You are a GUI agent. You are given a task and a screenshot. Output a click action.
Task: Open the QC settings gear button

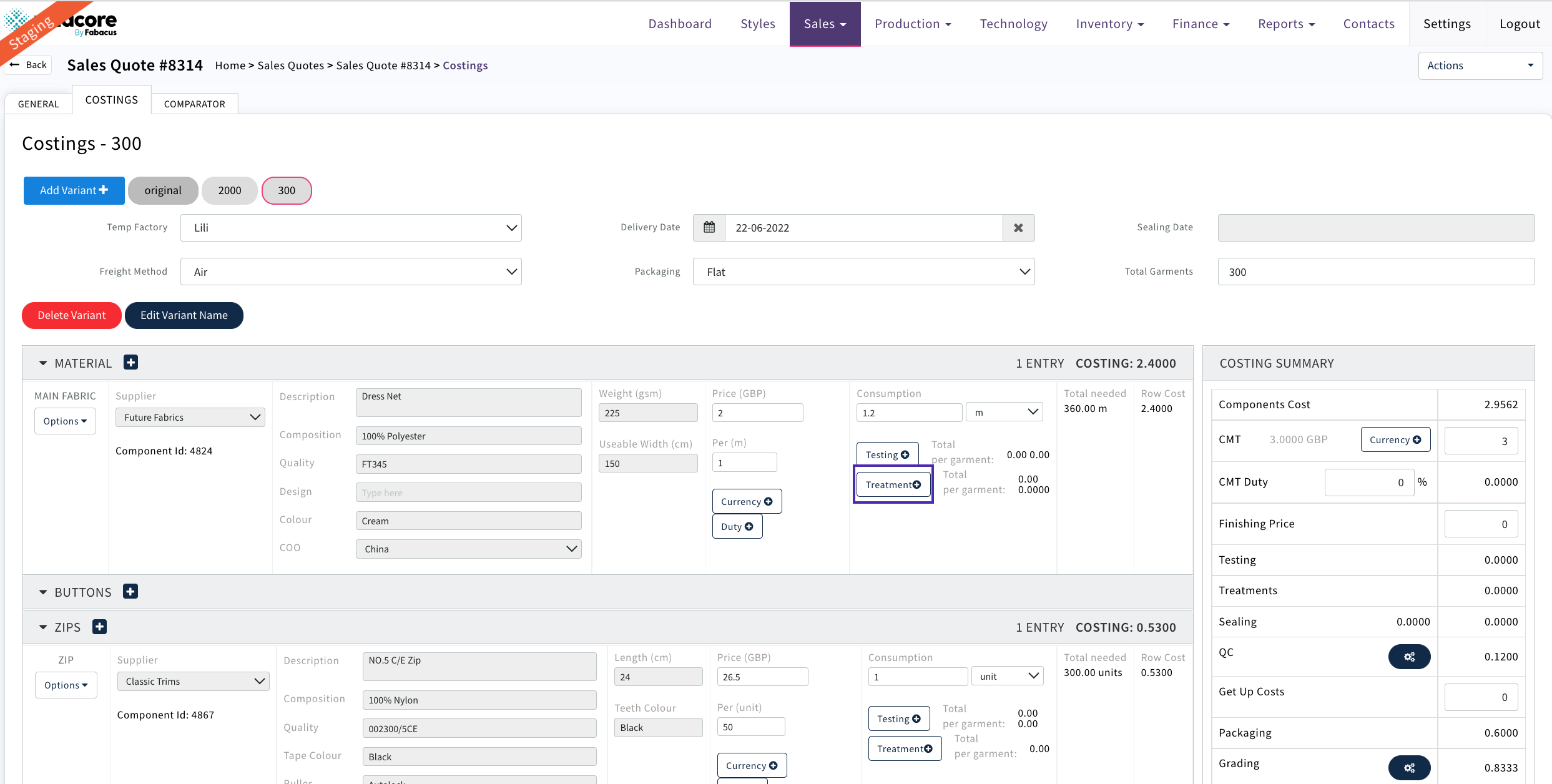coord(1408,657)
